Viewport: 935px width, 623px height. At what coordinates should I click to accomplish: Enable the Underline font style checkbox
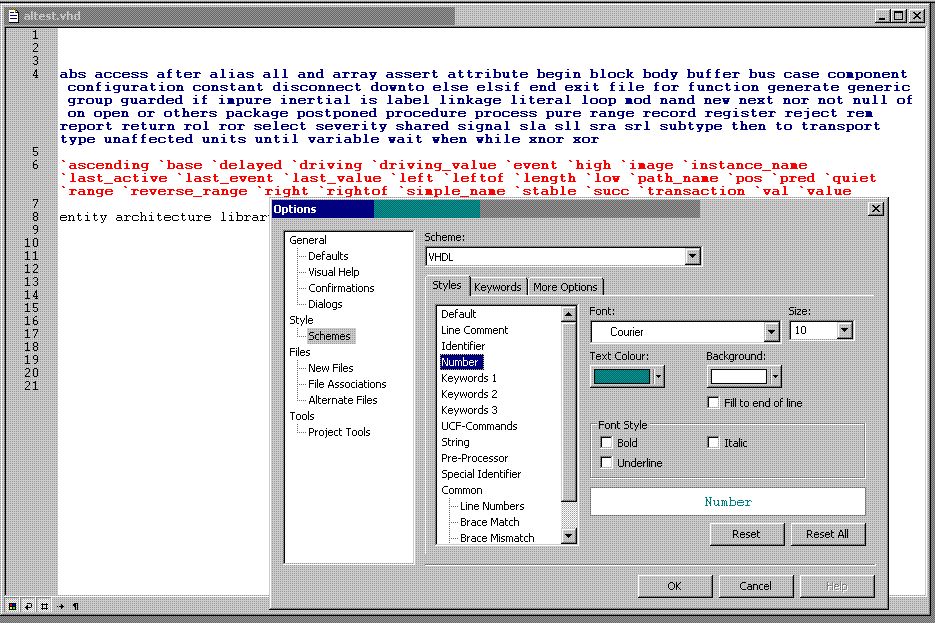tap(606, 463)
